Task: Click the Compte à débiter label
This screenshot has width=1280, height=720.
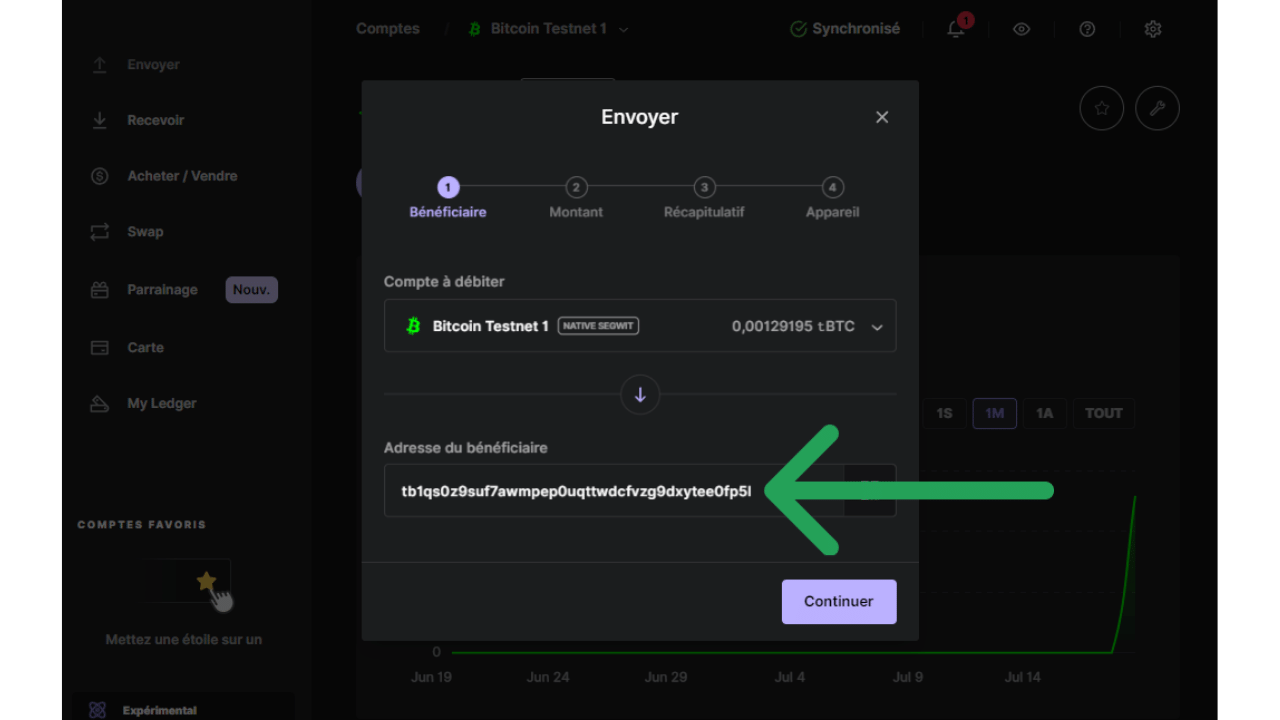Action: (444, 282)
